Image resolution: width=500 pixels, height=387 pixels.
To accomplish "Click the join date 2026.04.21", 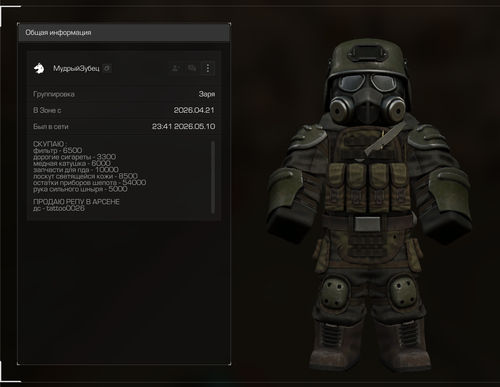I will pos(194,110).
